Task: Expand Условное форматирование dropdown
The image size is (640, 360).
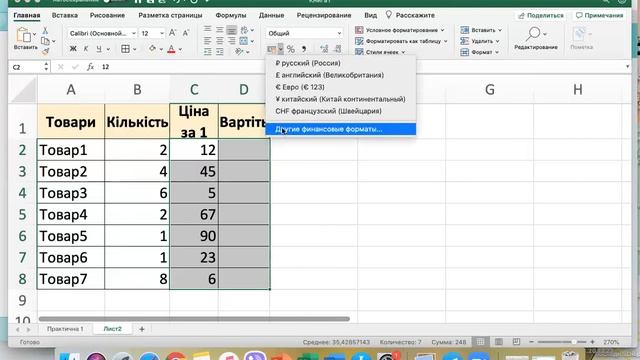Action: point(442,30)
